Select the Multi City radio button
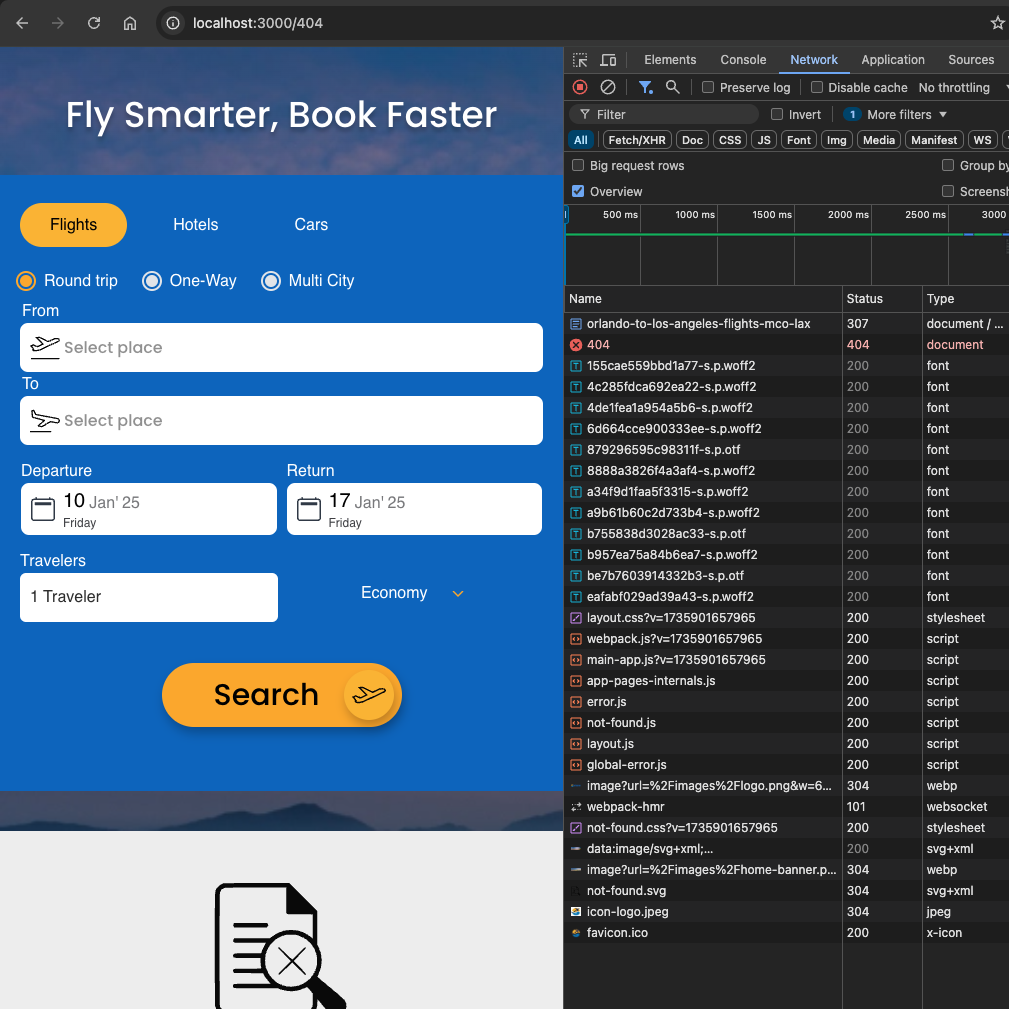The width and height of the screenshot is (1009, 1009). [x=271, y=281]
